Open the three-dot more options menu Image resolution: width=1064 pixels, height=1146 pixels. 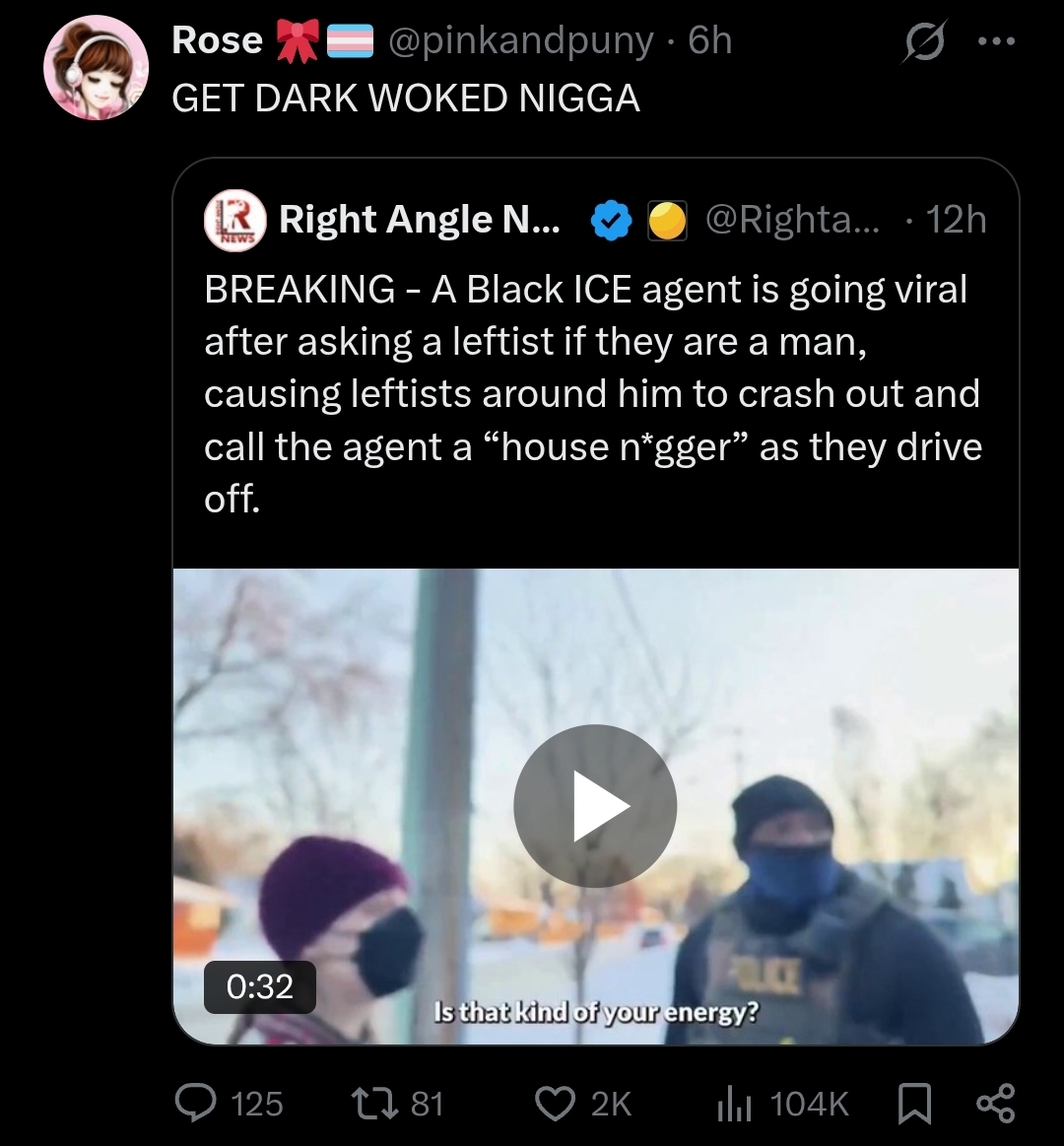[997, 41]
